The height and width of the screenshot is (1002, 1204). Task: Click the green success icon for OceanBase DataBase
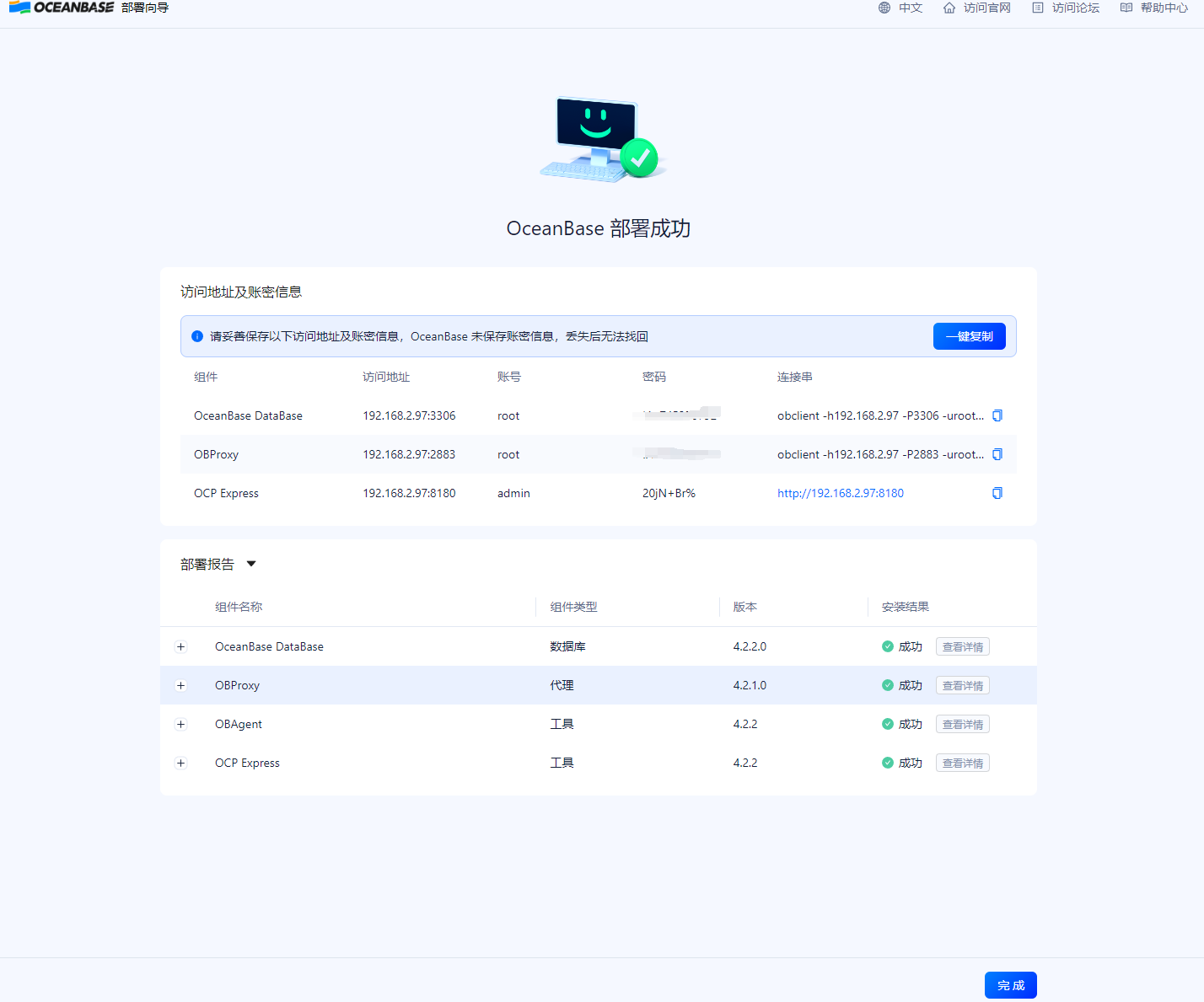[888, 646]
